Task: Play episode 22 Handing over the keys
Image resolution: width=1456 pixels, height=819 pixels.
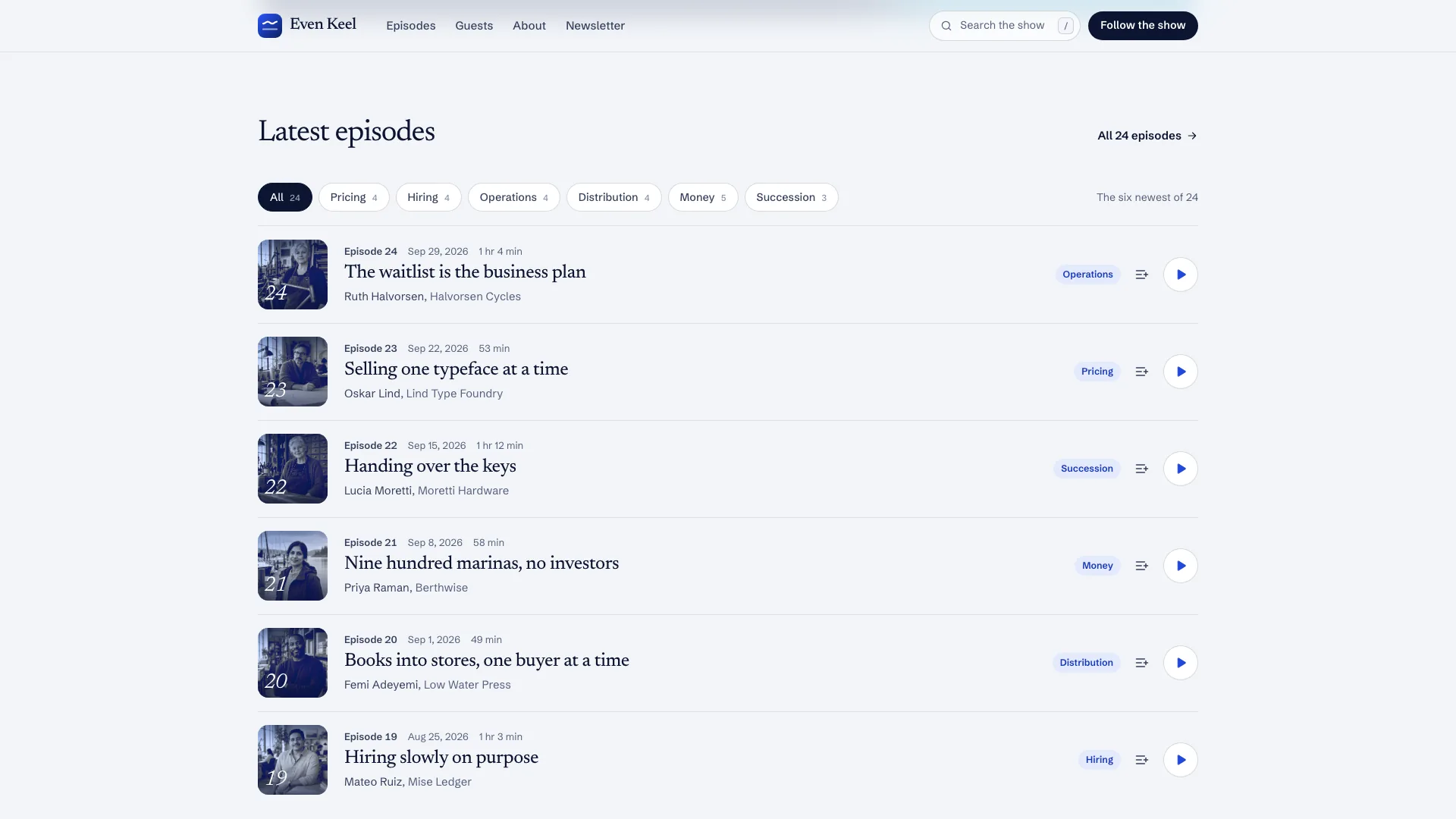Action: coord(1181,469)
